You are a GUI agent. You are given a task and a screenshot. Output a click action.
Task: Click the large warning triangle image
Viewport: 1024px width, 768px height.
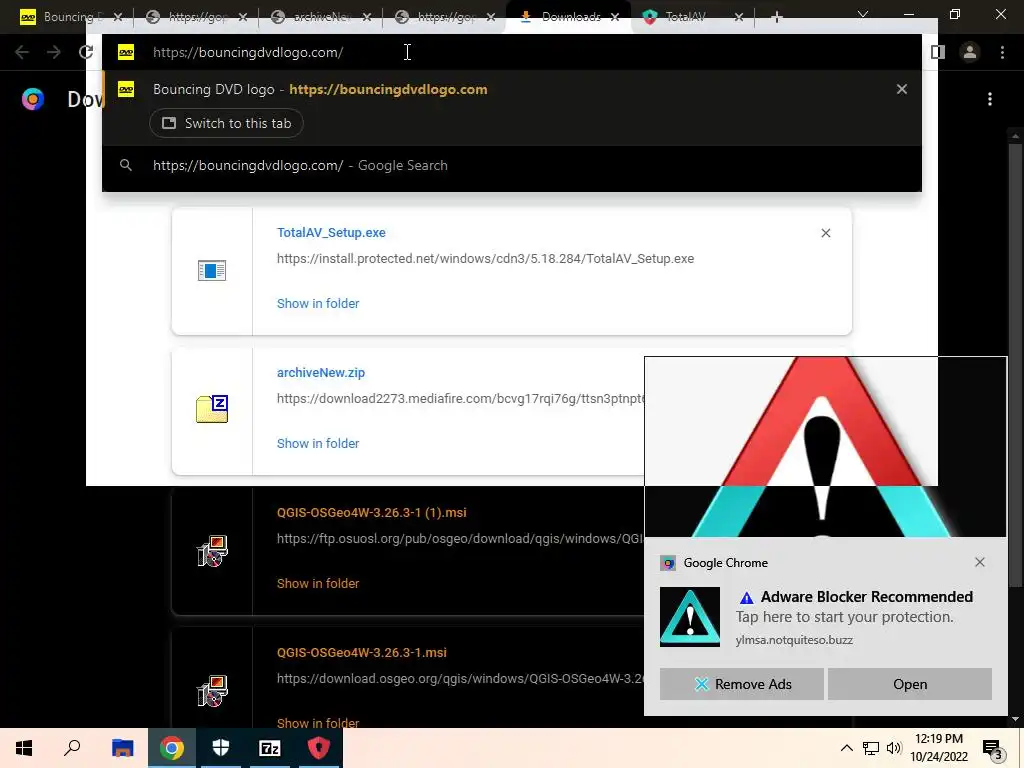click(x=825, y=447)
